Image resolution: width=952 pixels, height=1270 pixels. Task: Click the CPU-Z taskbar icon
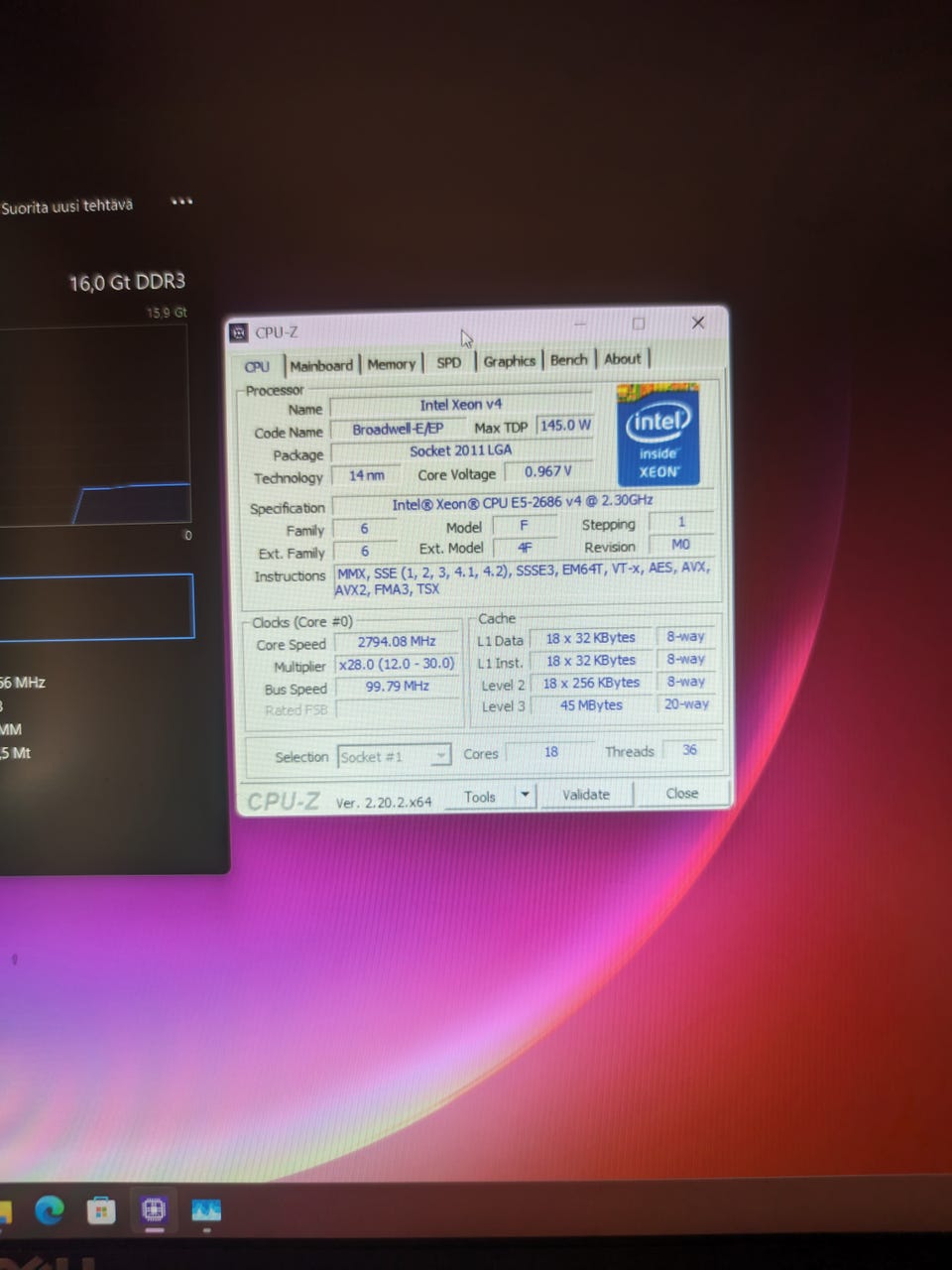(x=153, y=1209)
